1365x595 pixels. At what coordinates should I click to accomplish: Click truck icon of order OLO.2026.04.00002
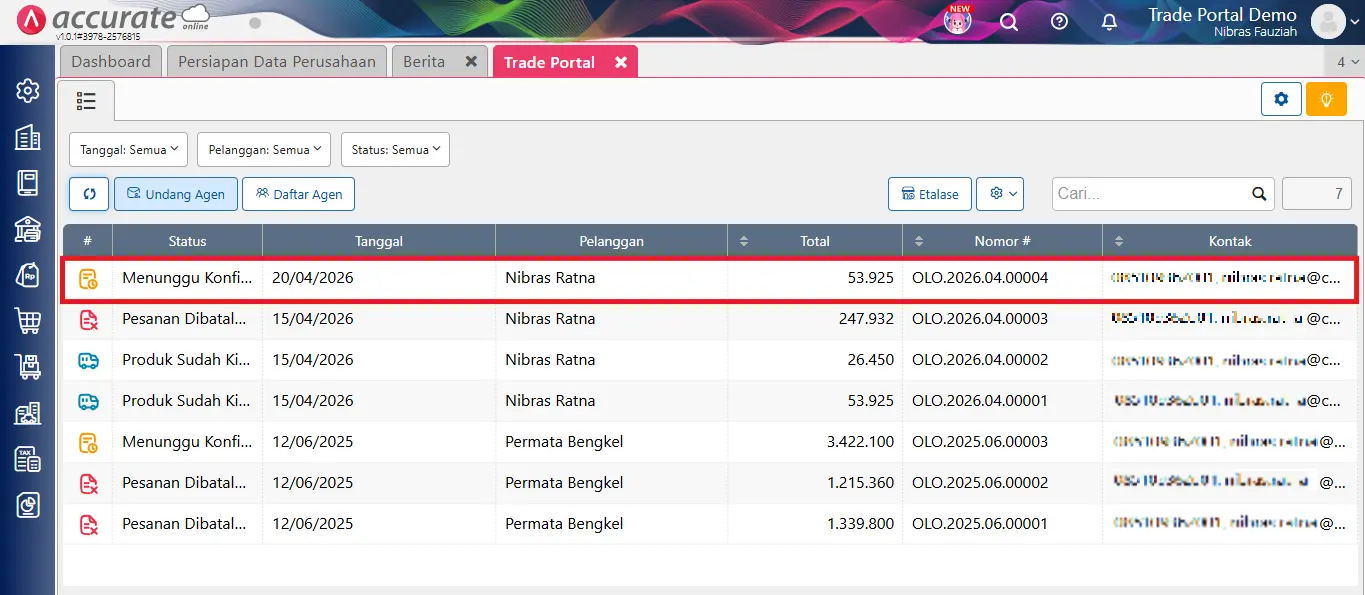pyautogui.click(x=88, y=360)
